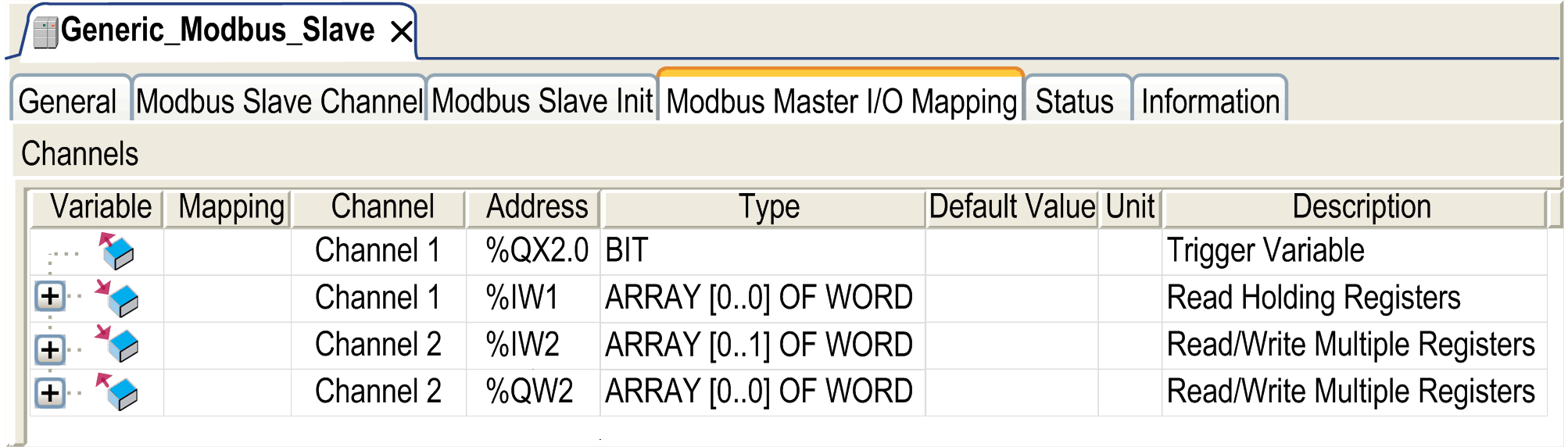Expand the %IW1 Read Holding Registers row

[x=50, y=297]
